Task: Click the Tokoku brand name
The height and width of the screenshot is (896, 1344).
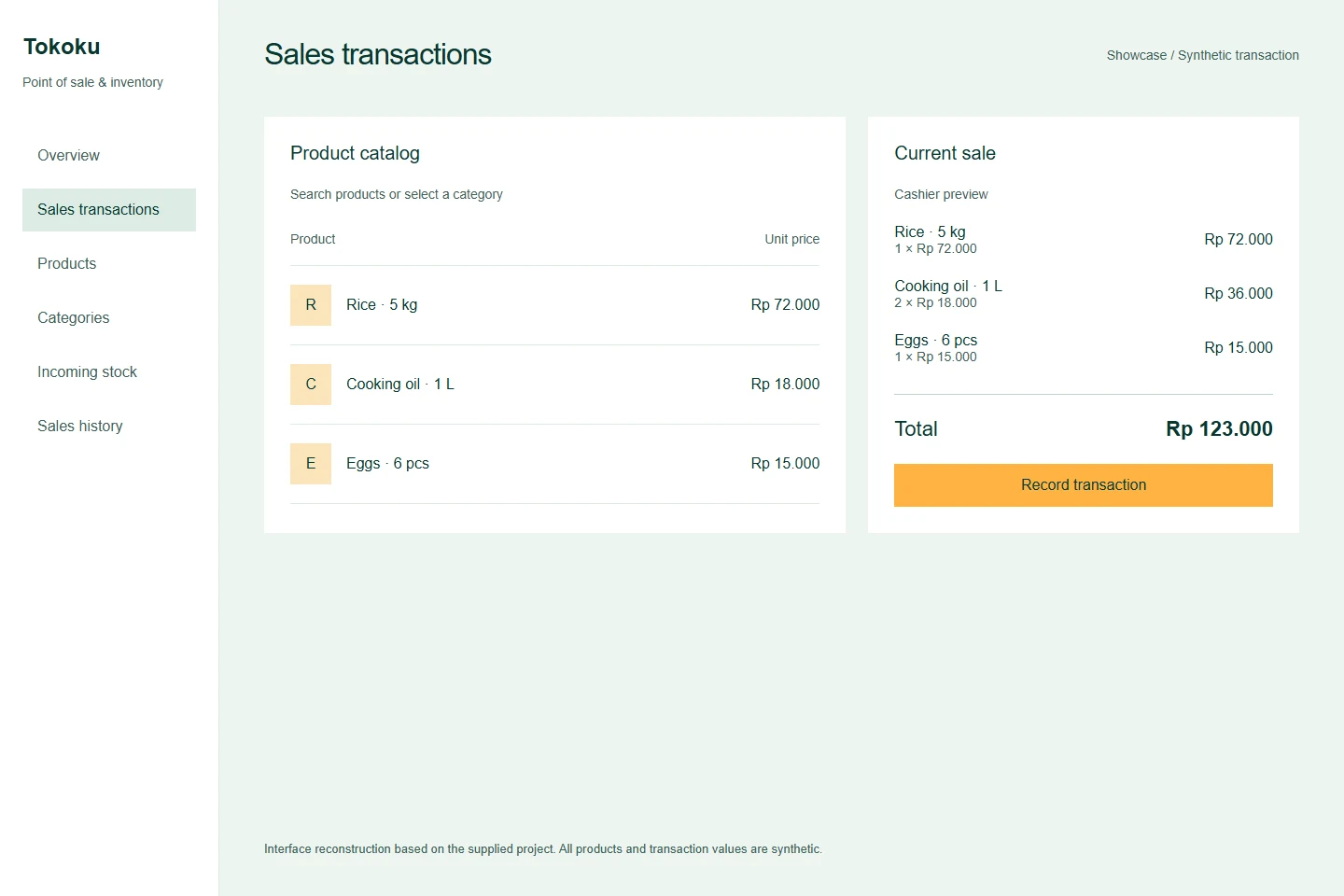Action: [62, 47]
